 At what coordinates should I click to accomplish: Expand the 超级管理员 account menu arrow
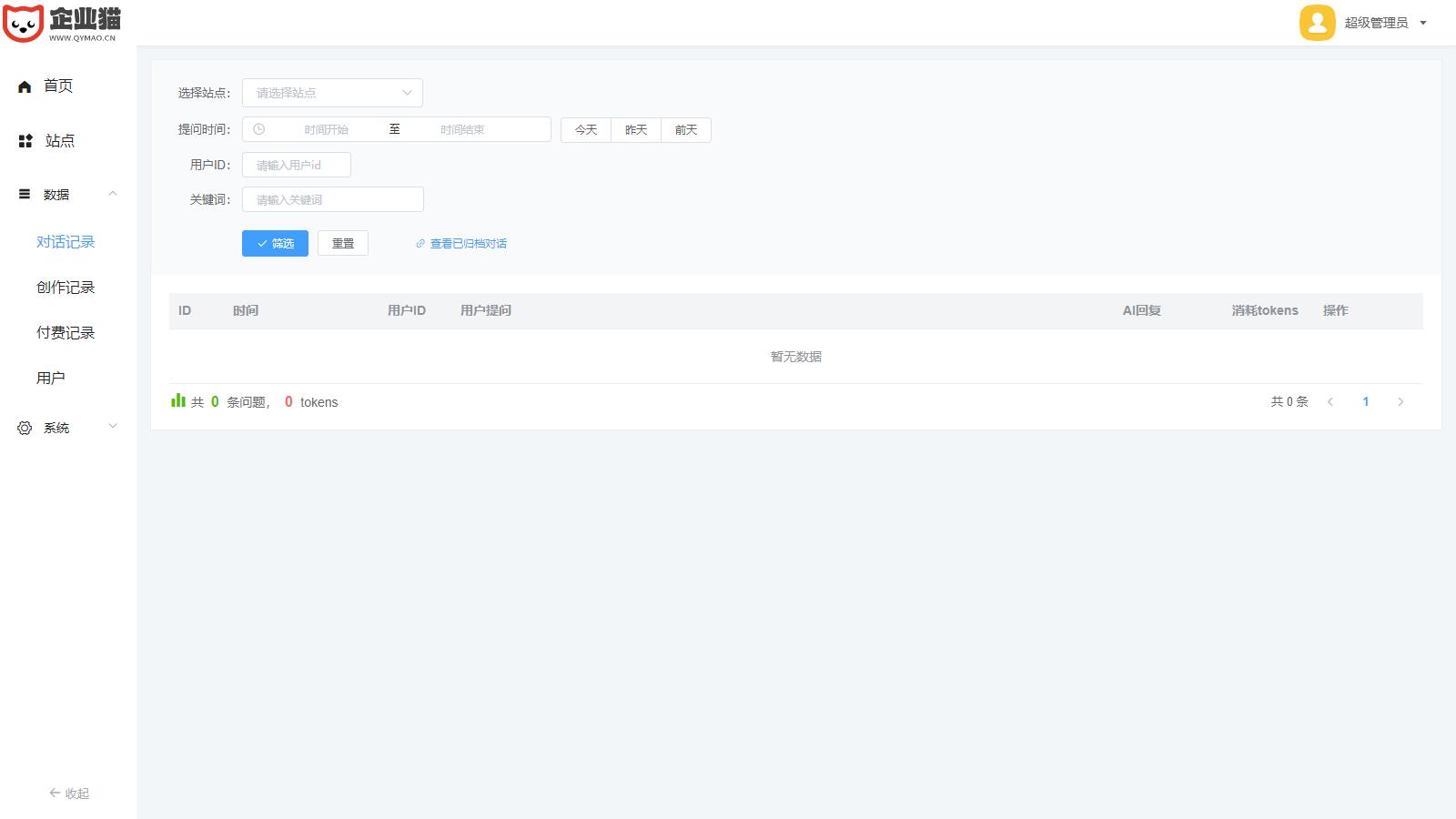point(1423,24)
